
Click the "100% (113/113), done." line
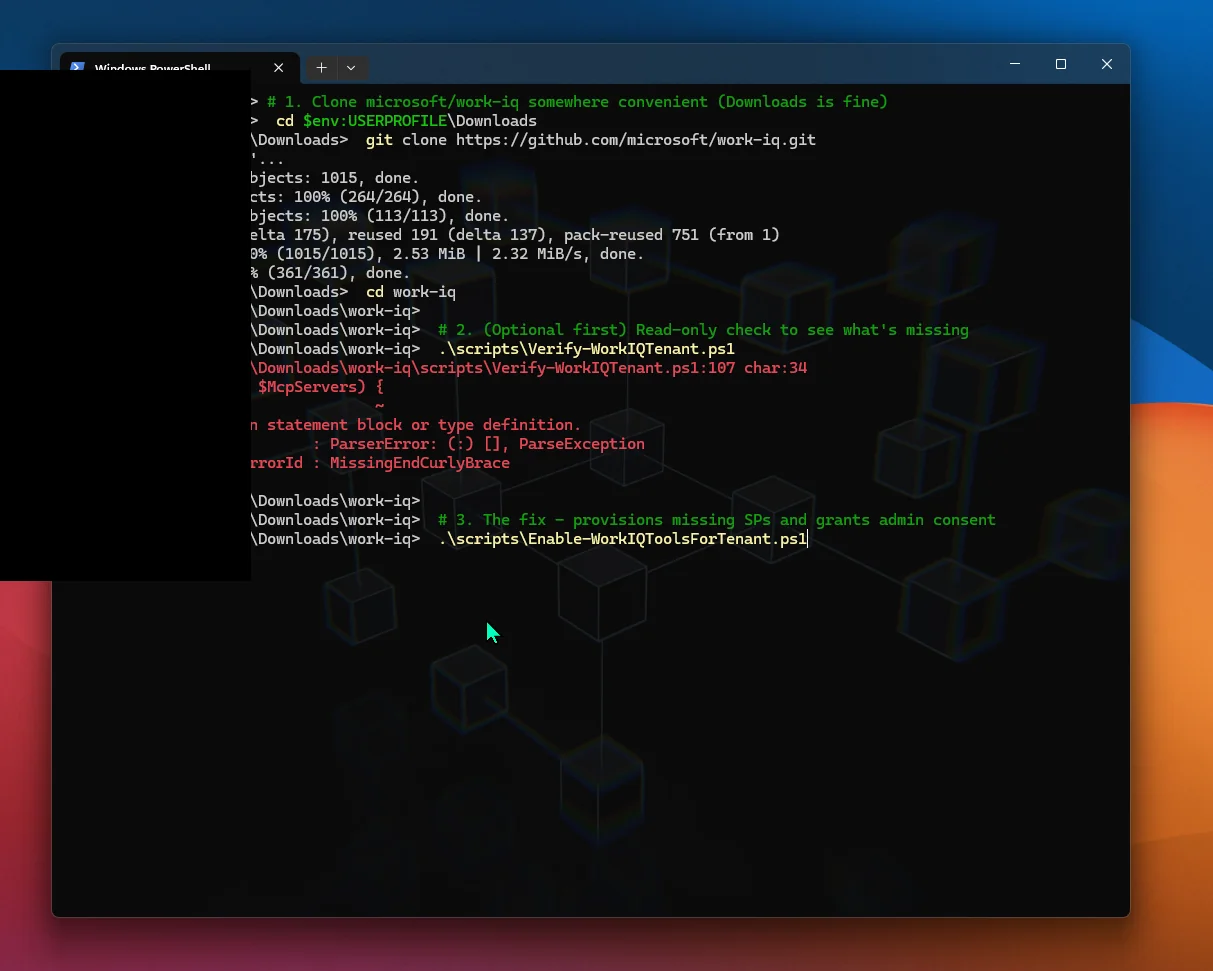click(380, 216)
